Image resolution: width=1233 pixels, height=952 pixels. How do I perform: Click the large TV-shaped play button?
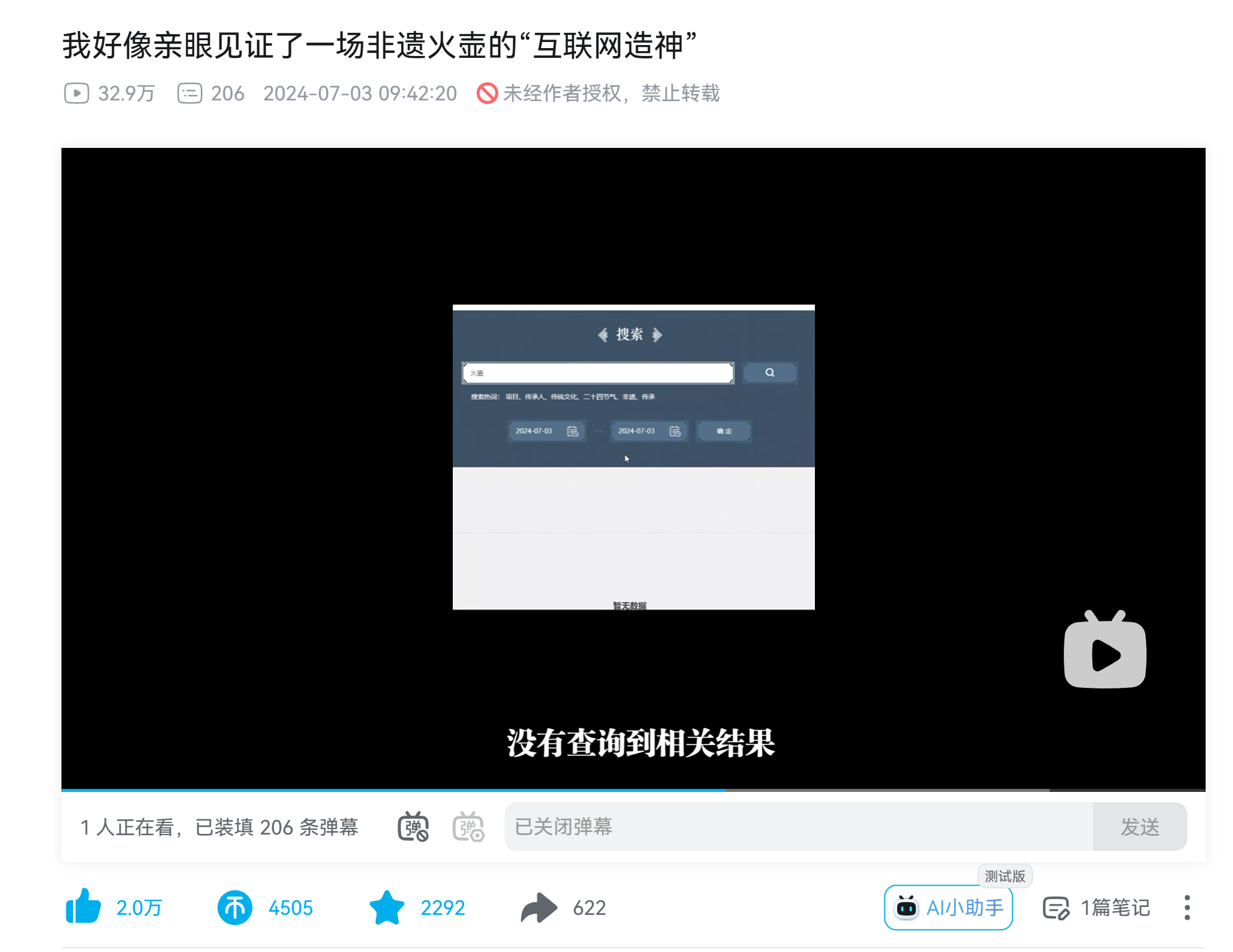click(1105, 651)
